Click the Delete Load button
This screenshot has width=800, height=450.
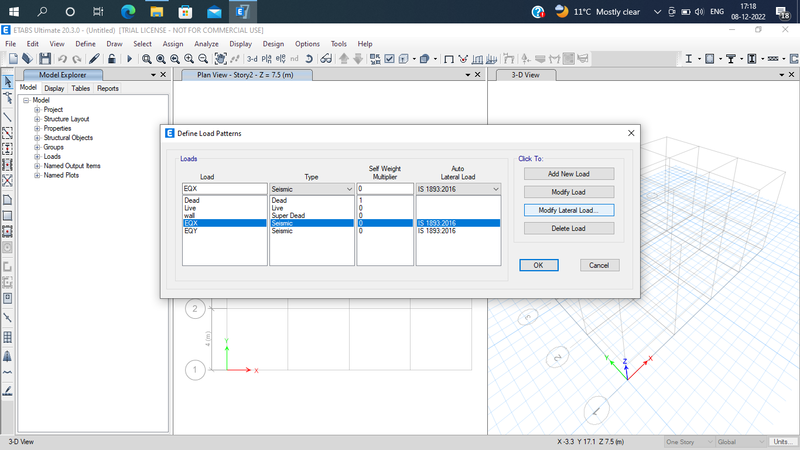tap(569, 229)
